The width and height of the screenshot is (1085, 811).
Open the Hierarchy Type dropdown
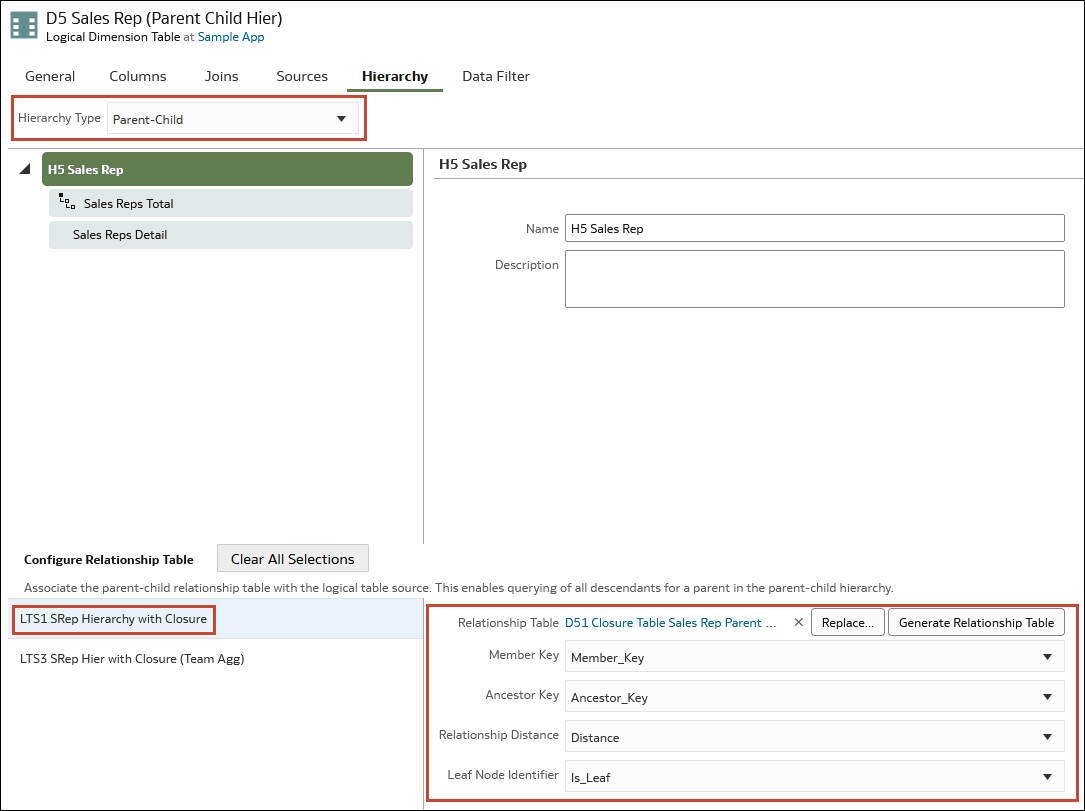point(232,119)
